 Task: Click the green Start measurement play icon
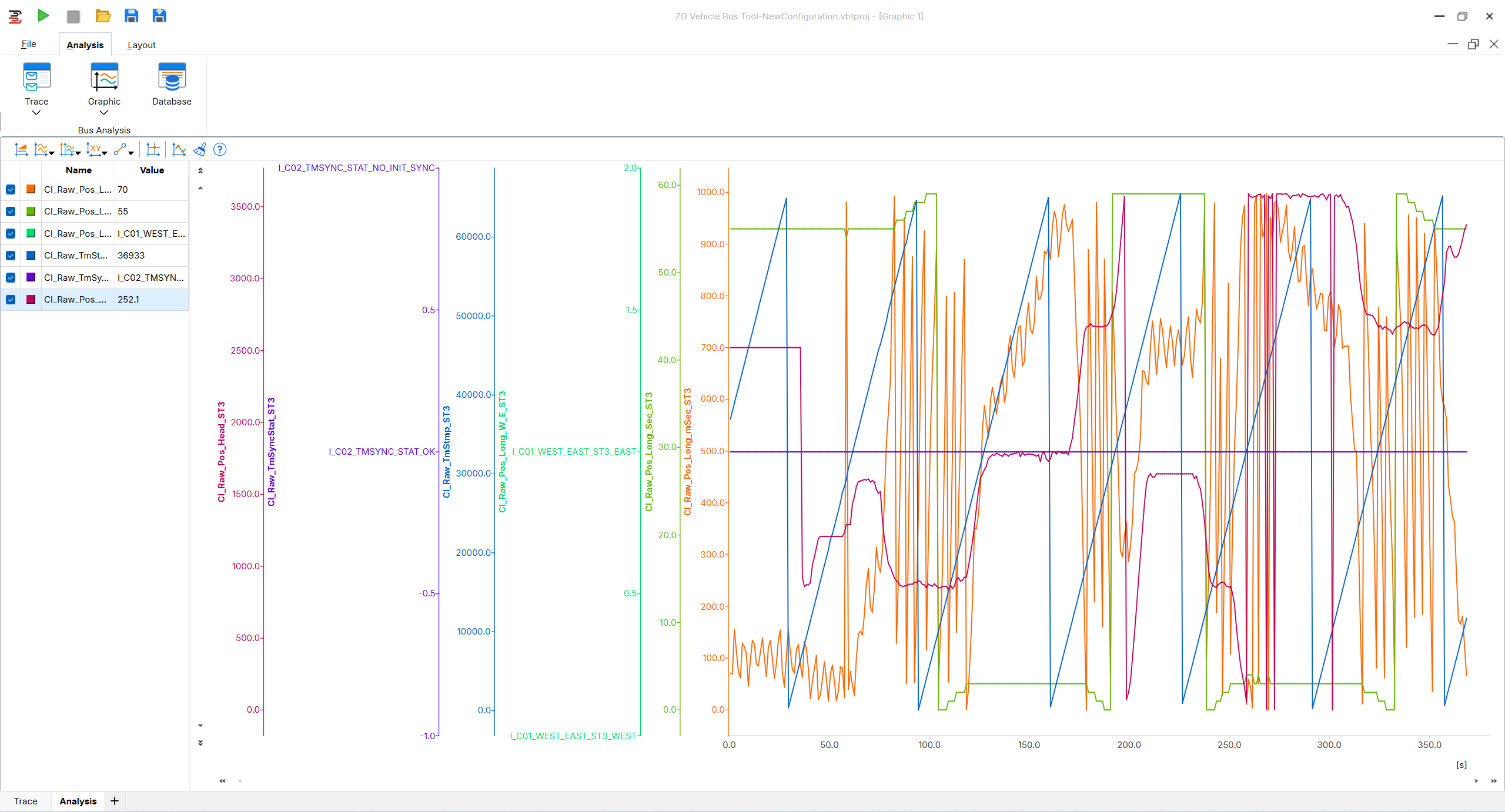tap(43, 16)
